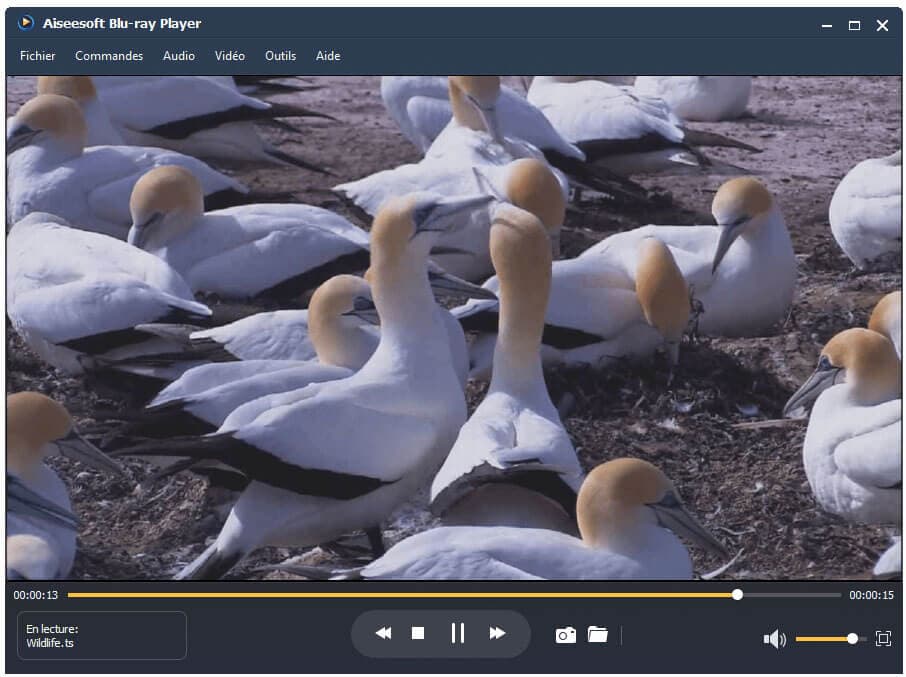Viewport: 906px width, 677px height.
Task: Click the fast forward button
Action: coord(497,633)
